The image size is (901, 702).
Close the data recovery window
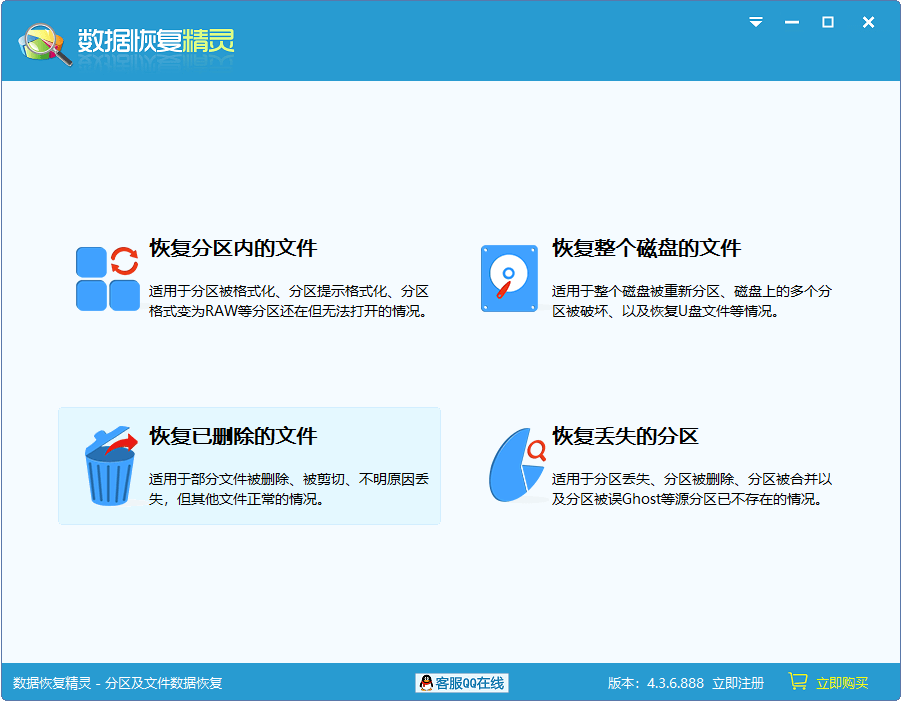868,22
